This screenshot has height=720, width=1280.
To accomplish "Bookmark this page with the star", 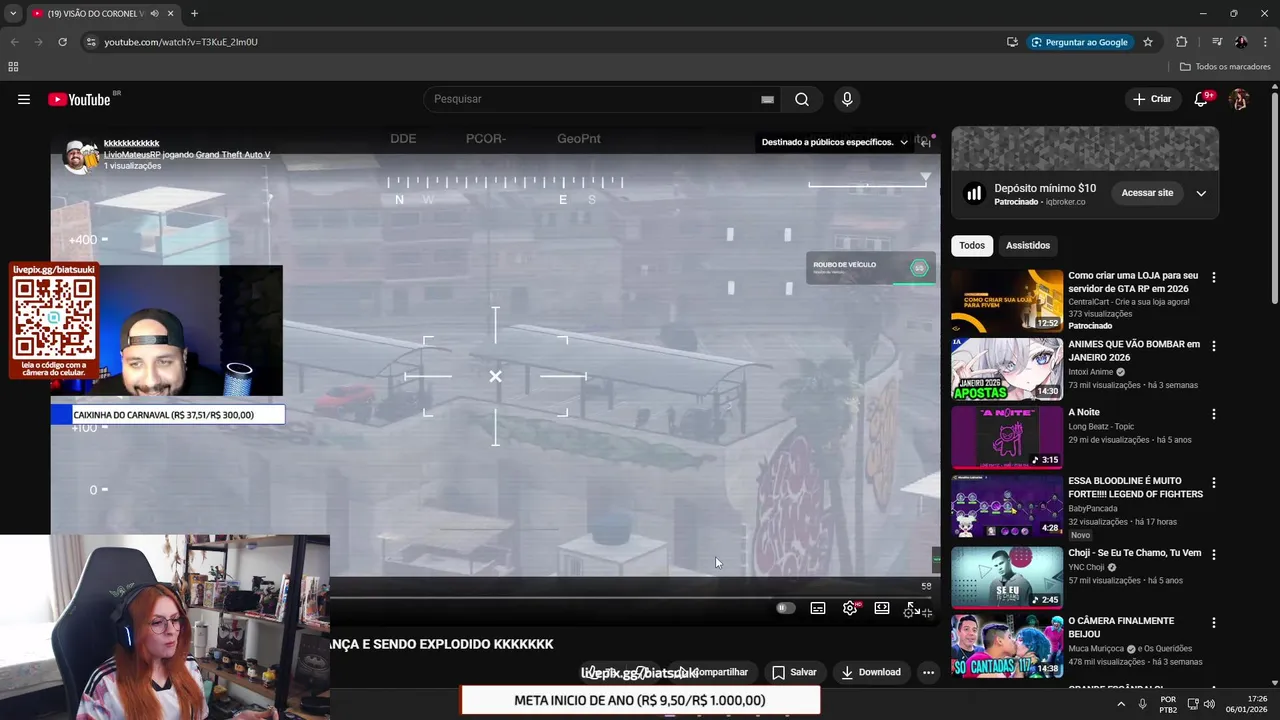I will tap(1148, 42).
